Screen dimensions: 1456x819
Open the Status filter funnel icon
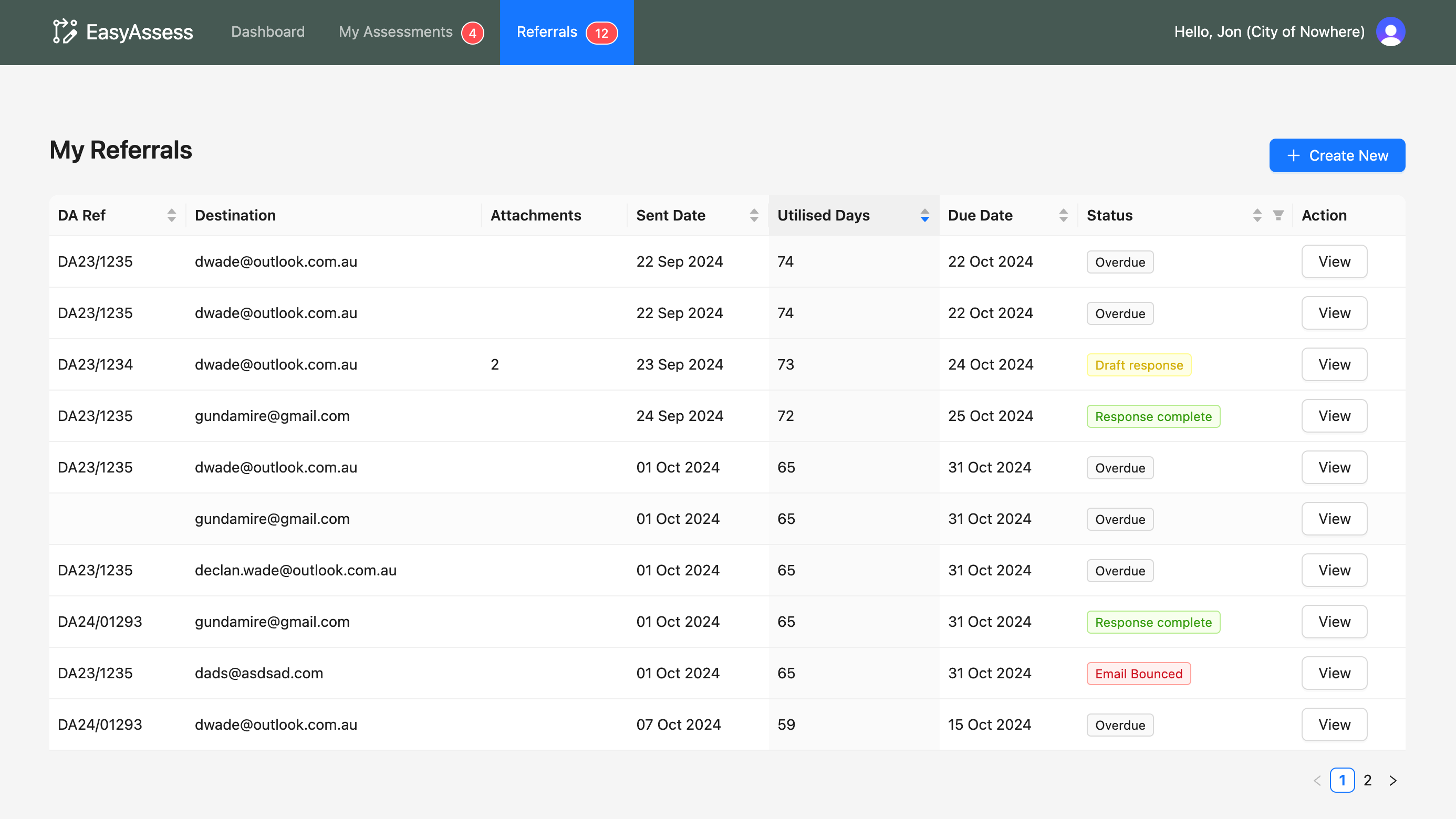pyautogui.click(x=1278, y=215)
